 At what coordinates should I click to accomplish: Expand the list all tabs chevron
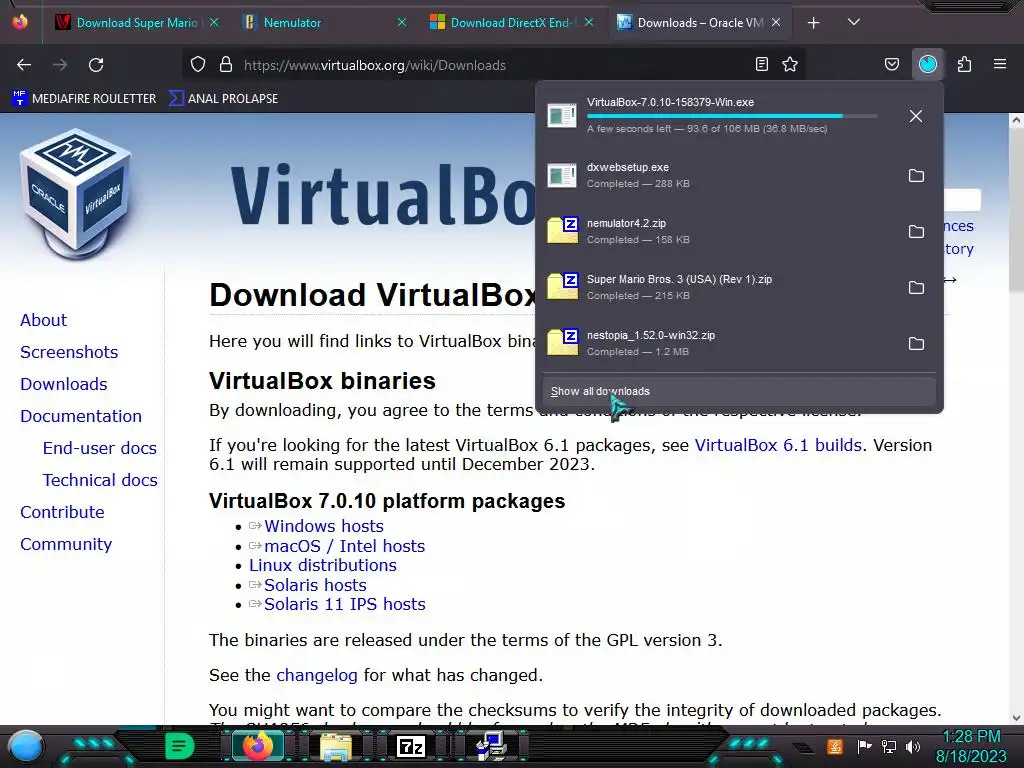pyautogui.click(x=854, y=22)
